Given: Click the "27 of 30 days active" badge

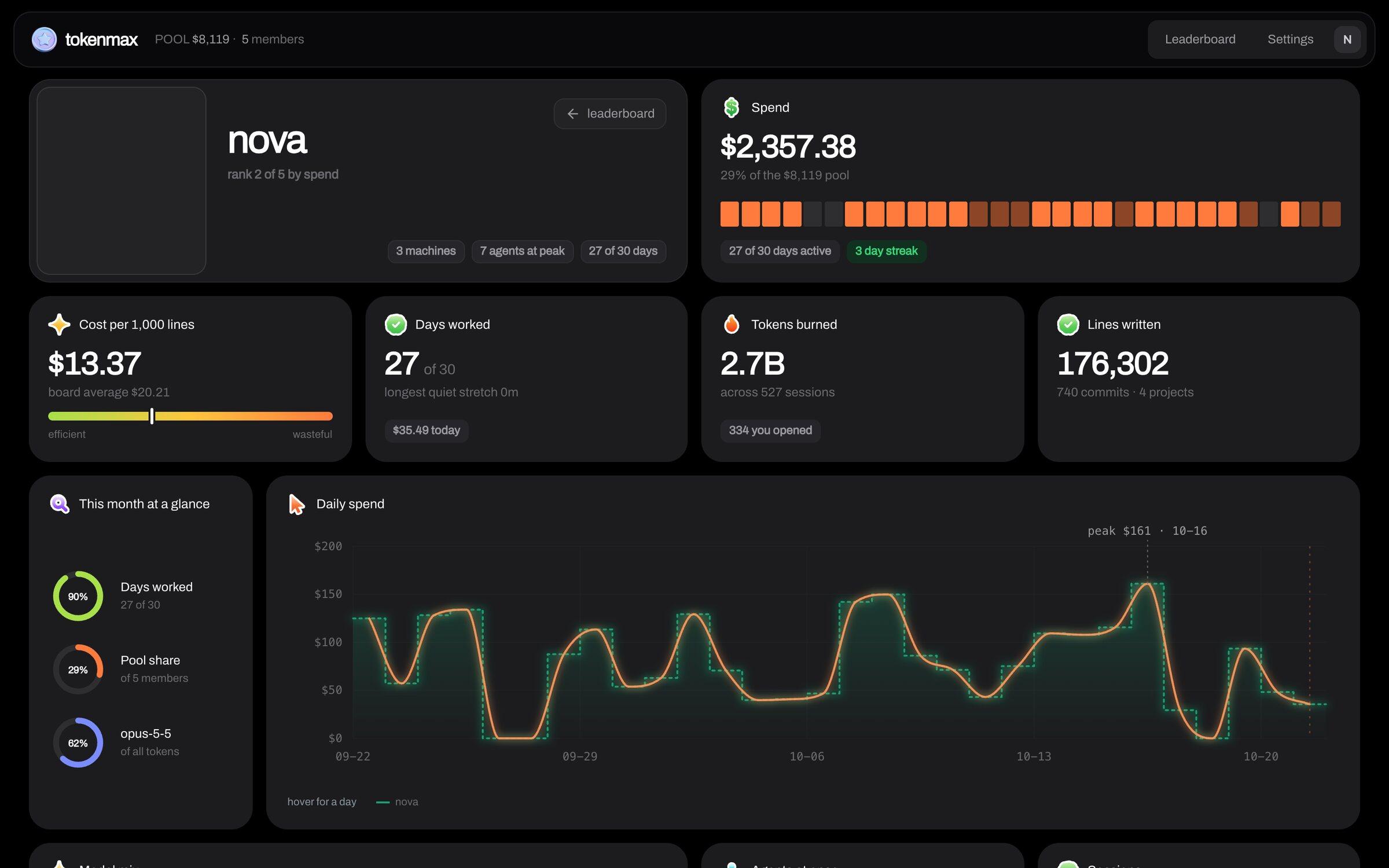Looking at the screenshot, I should tap(780, 251).
